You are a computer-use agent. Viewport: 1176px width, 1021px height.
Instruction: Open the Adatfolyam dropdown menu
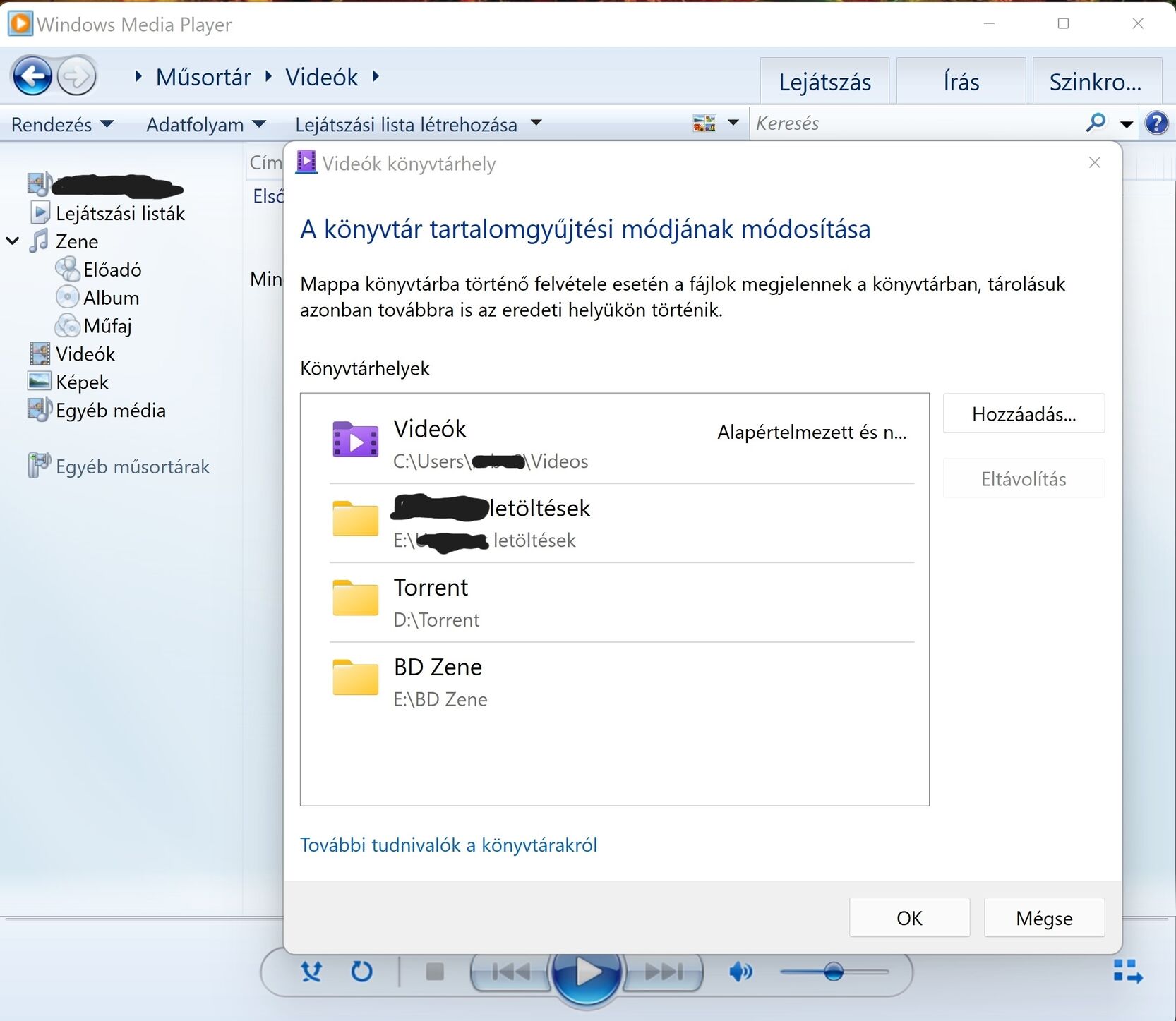click(205, 124)
